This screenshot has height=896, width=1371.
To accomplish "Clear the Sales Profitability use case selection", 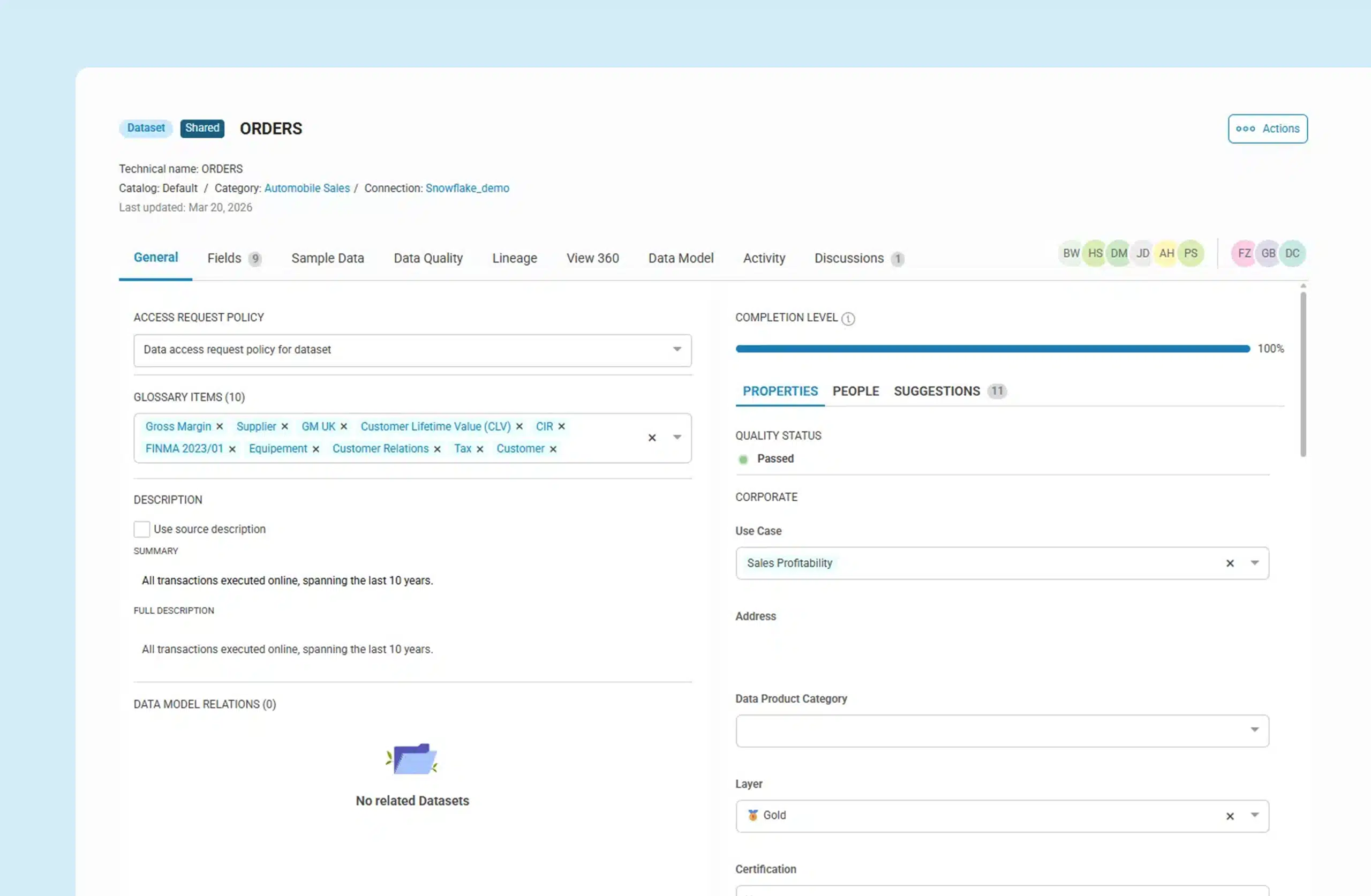I will coord(1230,563).
